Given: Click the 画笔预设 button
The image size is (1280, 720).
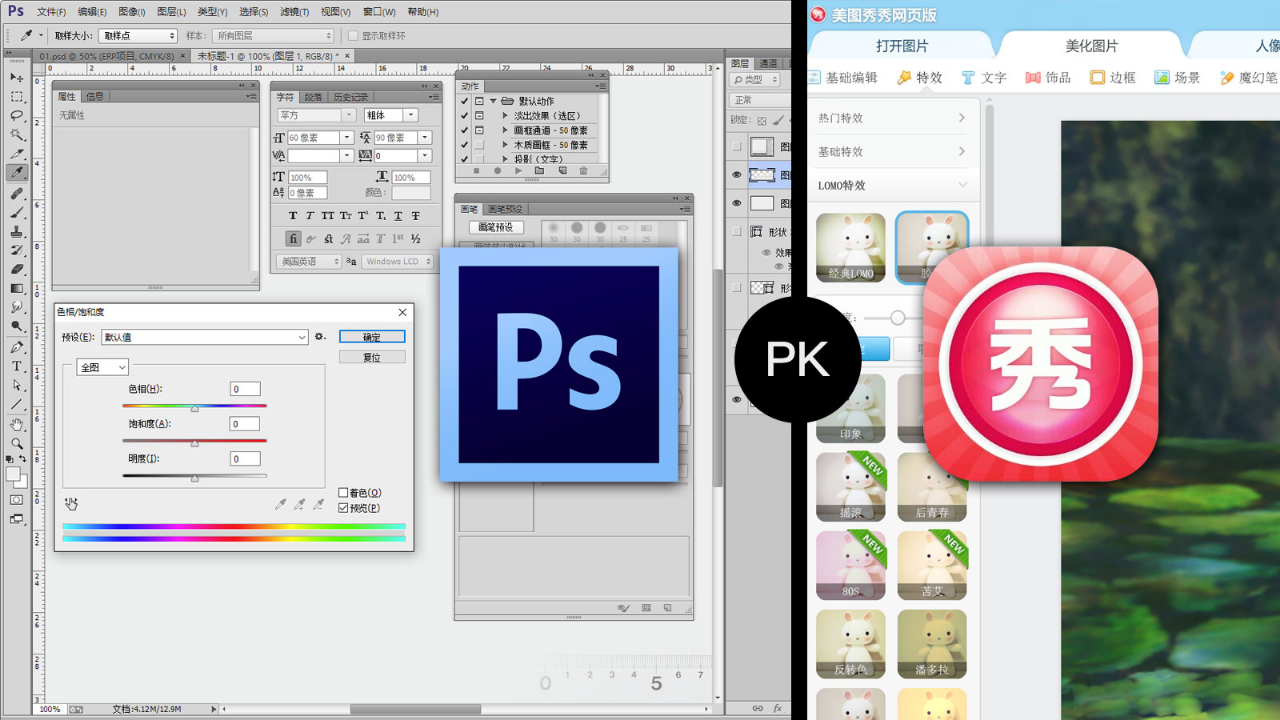Looking at the screenshot, I should tap(496, 227).
